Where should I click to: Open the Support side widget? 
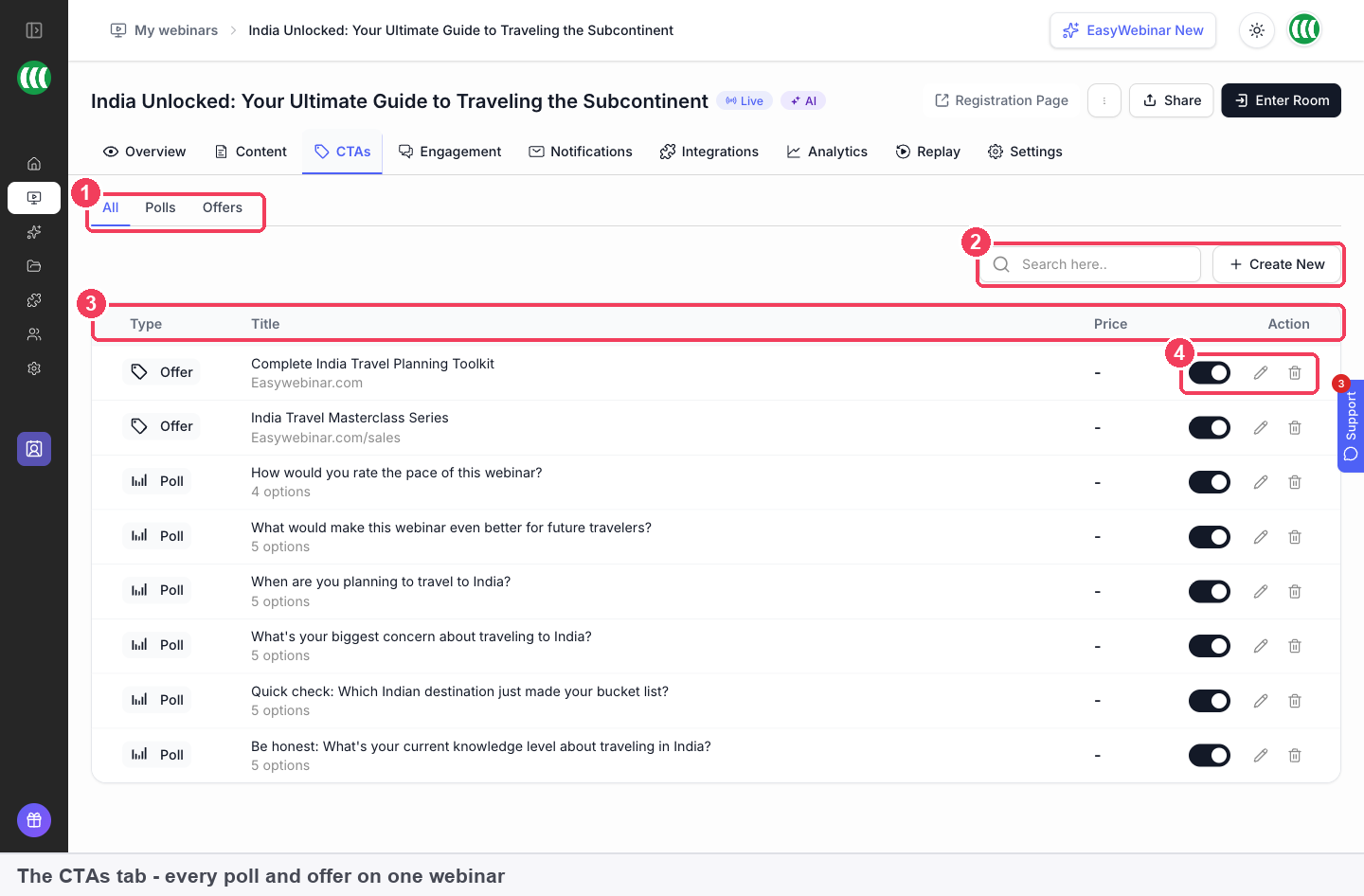[1351, 425]
